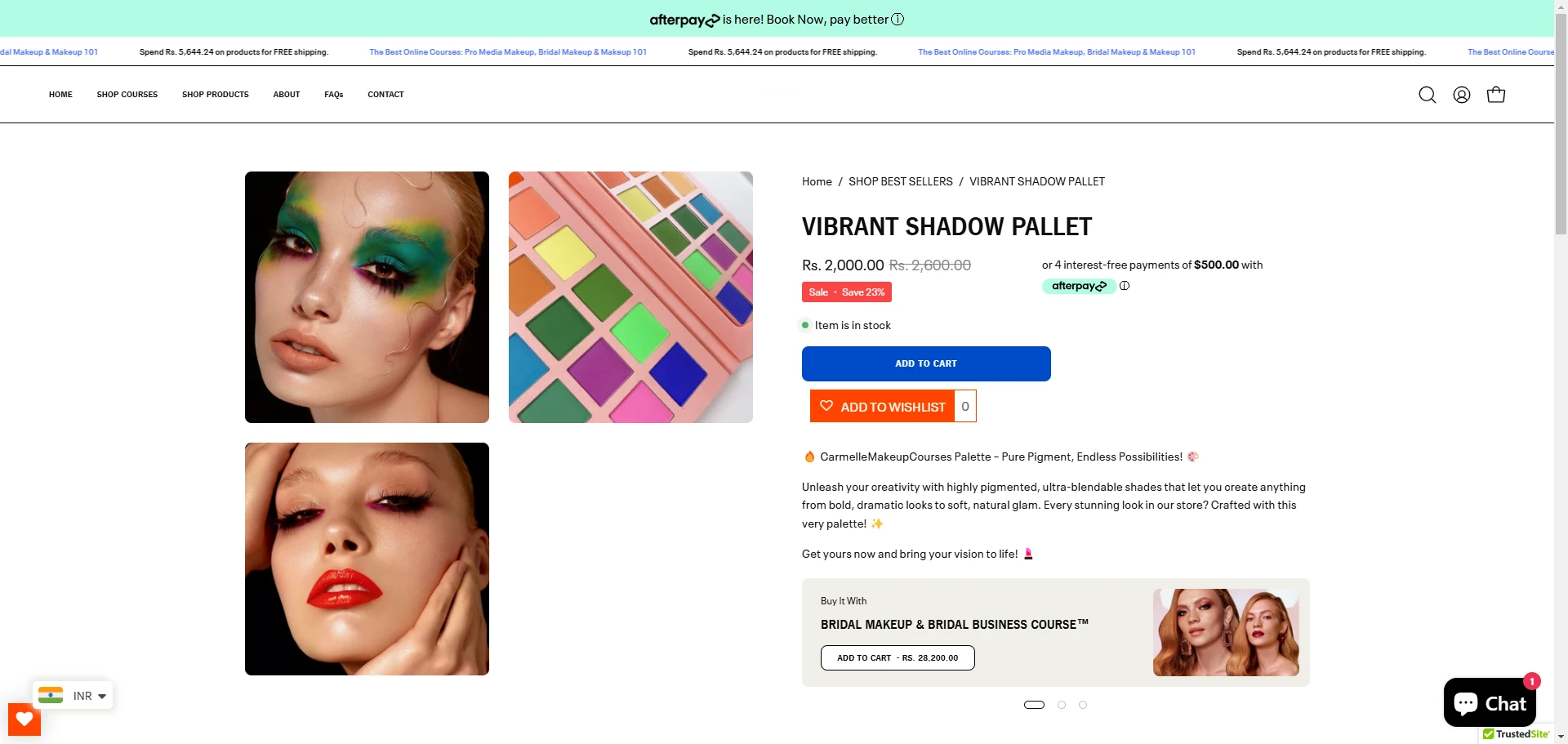This screenshot has width=1568, height=744.
Task: Open the FAQs menu item
Action: click(333, 94)
